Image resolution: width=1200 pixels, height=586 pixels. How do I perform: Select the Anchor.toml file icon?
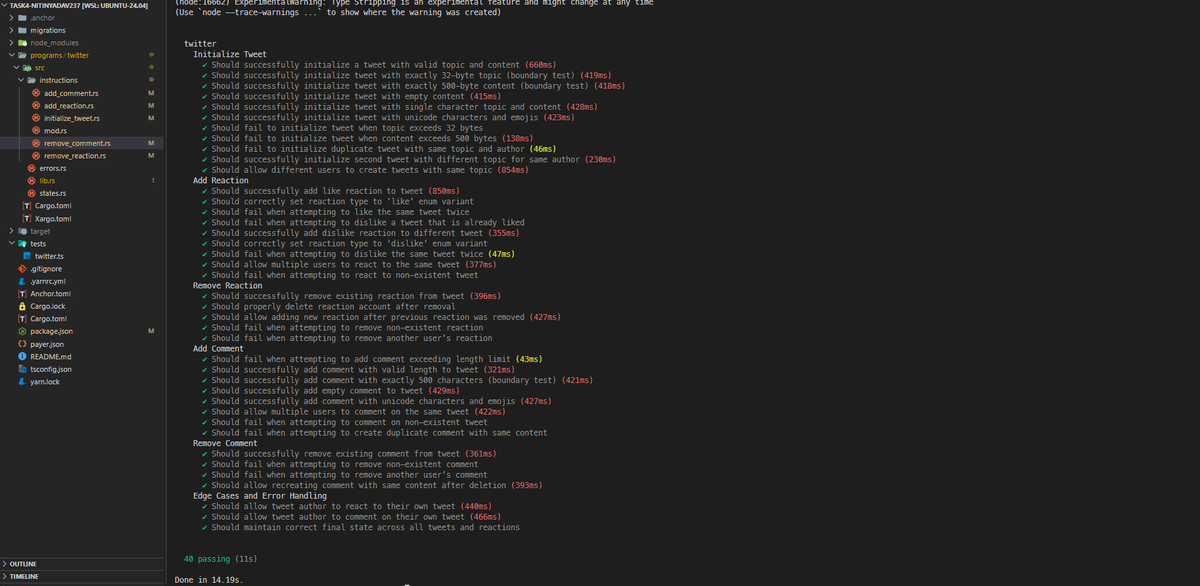point(22,294)
